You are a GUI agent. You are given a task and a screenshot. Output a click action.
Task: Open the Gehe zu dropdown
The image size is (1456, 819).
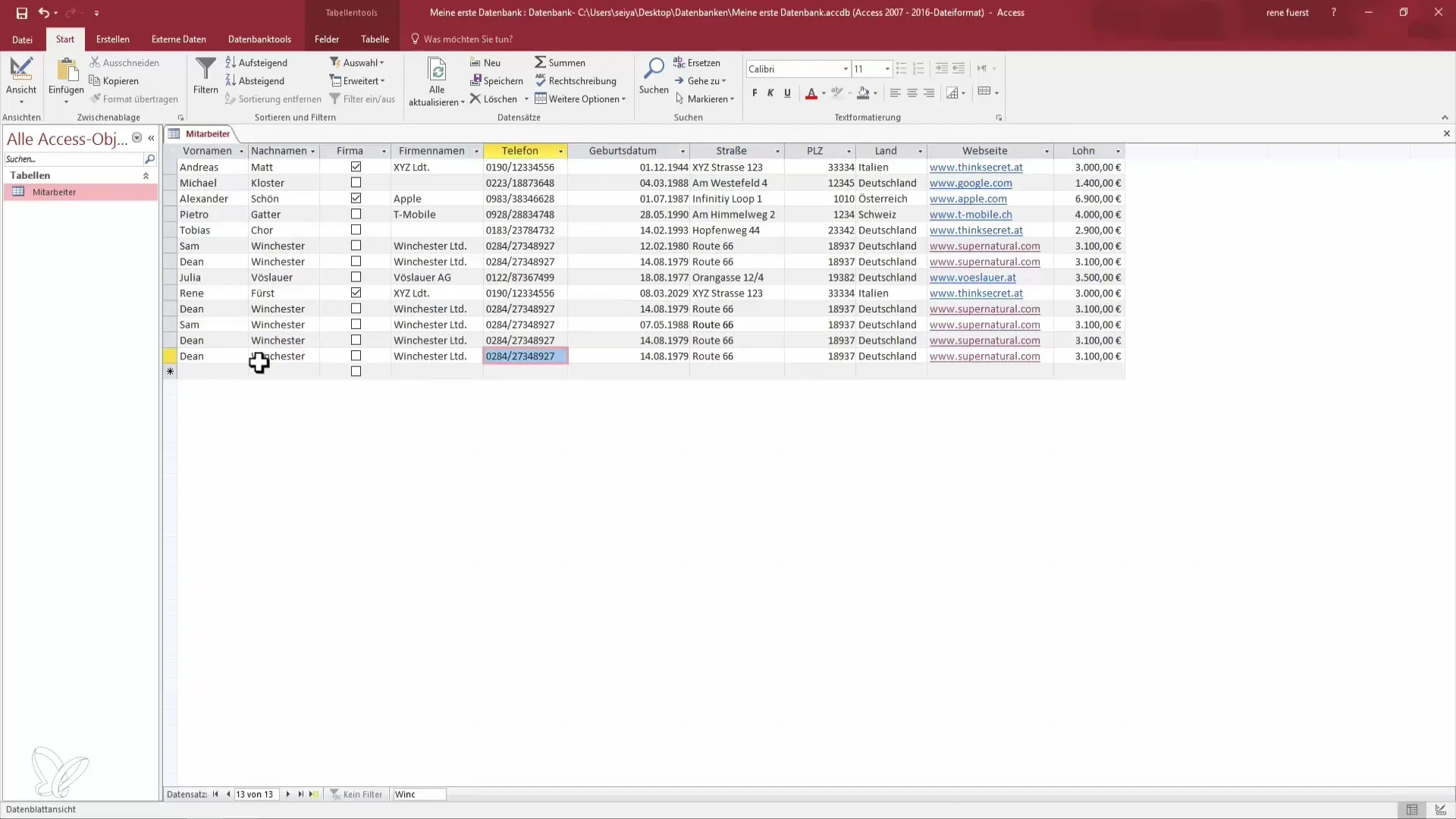700,80
